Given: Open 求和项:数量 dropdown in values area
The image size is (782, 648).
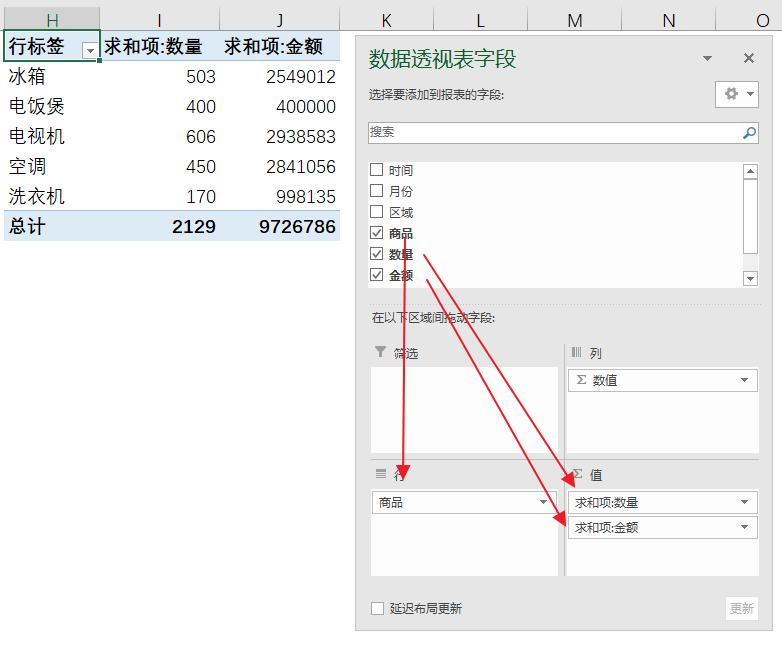Looking at the screenshot, I should (x=744, y=502).
